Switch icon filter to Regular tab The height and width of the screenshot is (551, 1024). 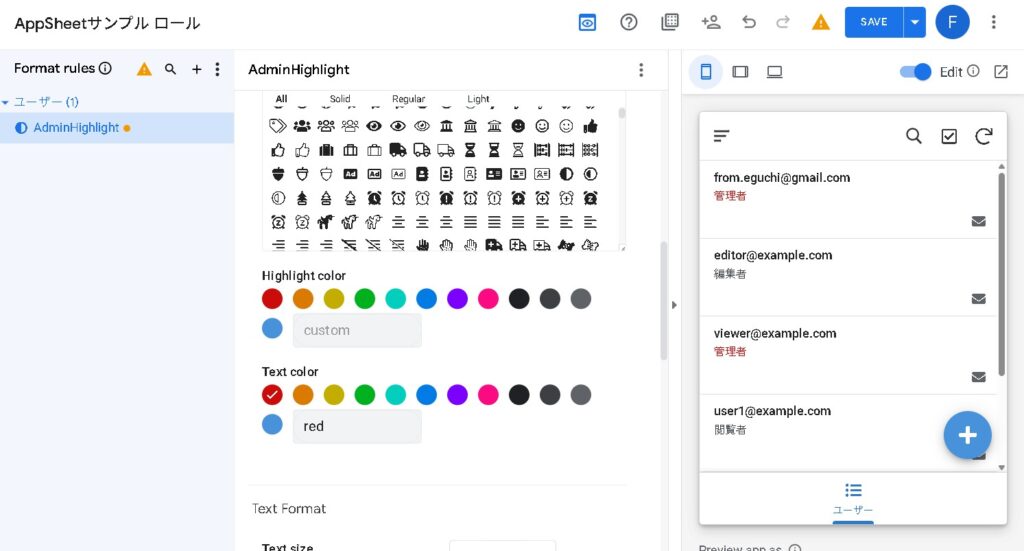408,99
